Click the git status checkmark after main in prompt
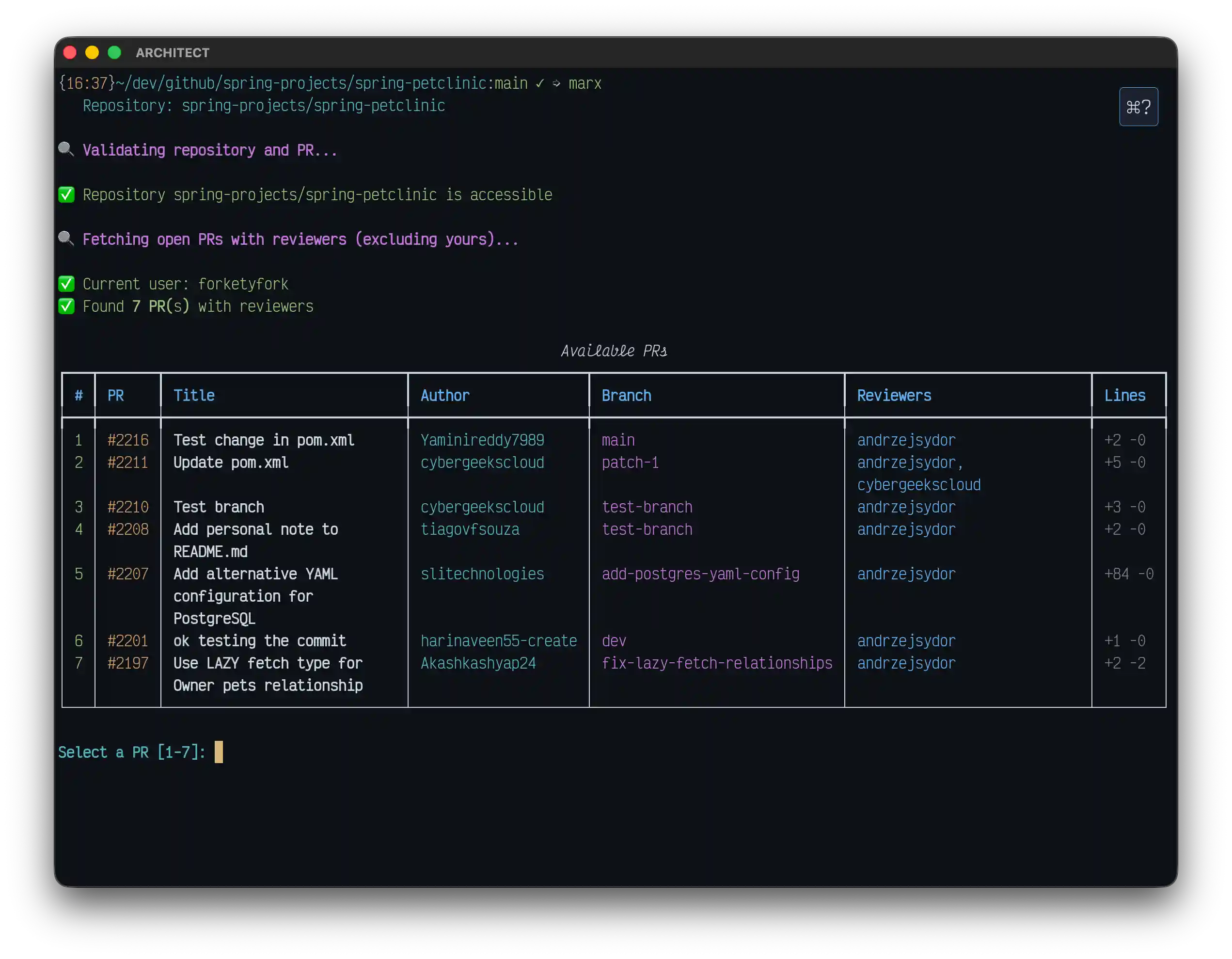The width and height of the screenshot is (1232, 959). (539, 82)
